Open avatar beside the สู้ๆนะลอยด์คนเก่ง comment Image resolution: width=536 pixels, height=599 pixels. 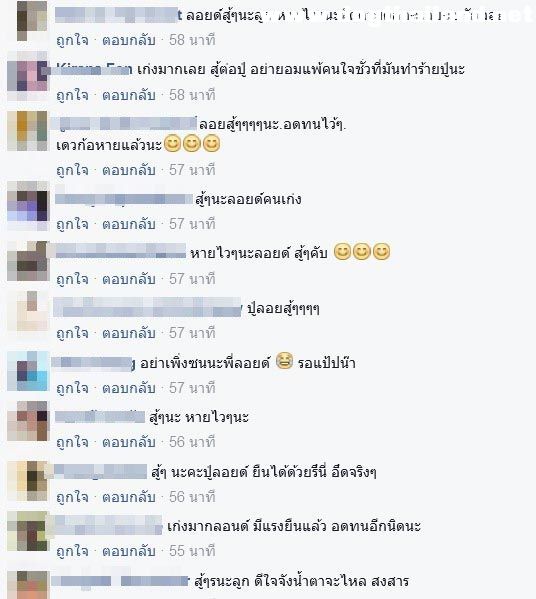[x=28, y=206]
